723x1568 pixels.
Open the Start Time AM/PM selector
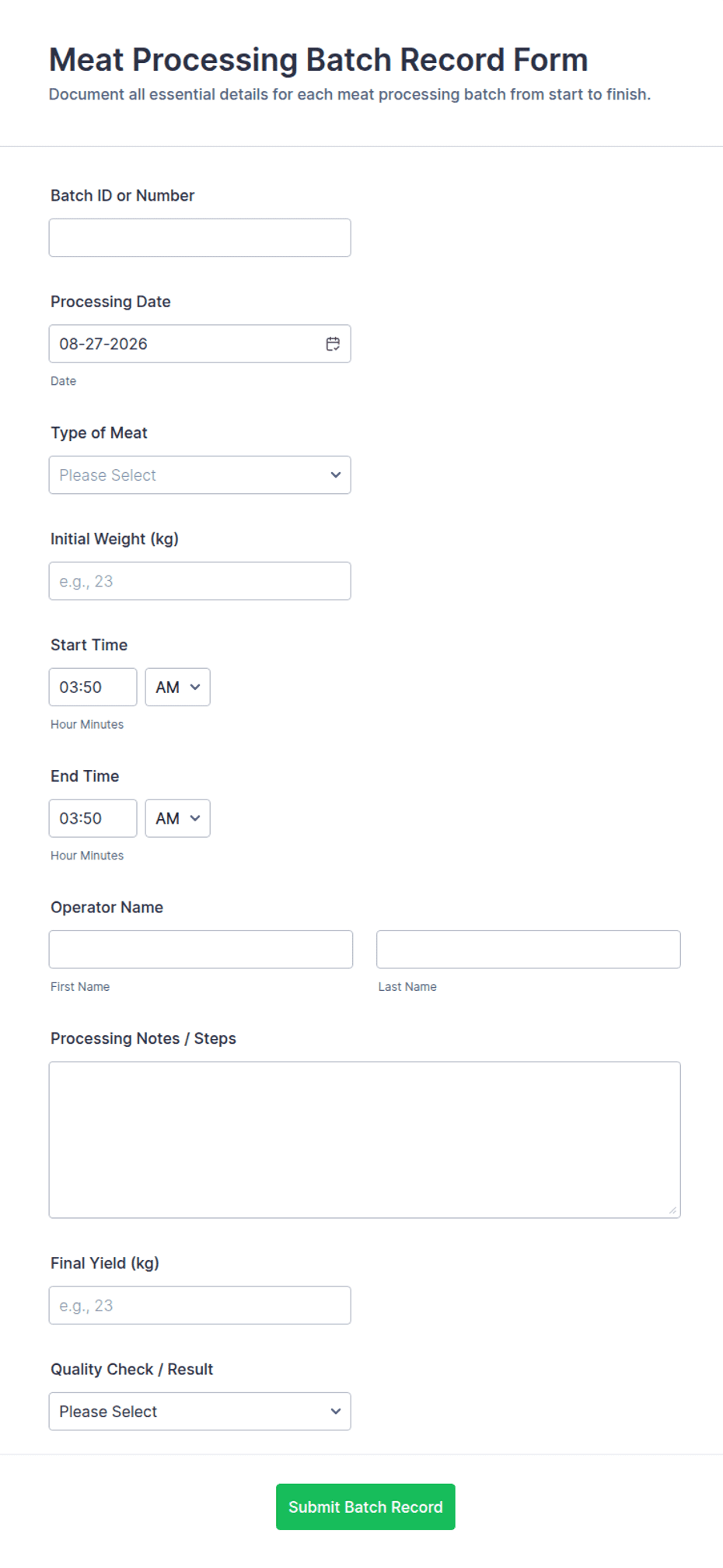tap(177, 688)
